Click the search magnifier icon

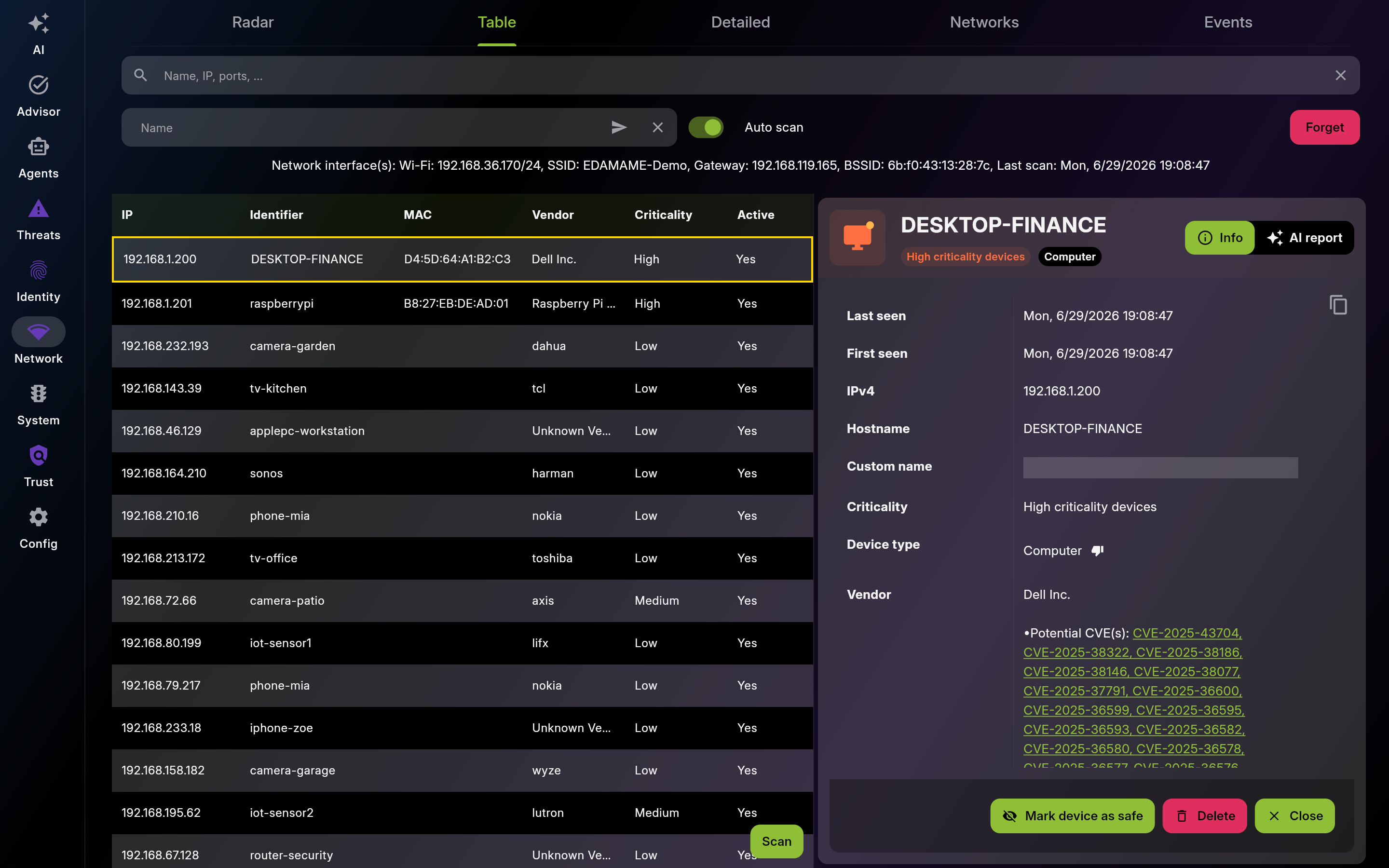[141, 75]
